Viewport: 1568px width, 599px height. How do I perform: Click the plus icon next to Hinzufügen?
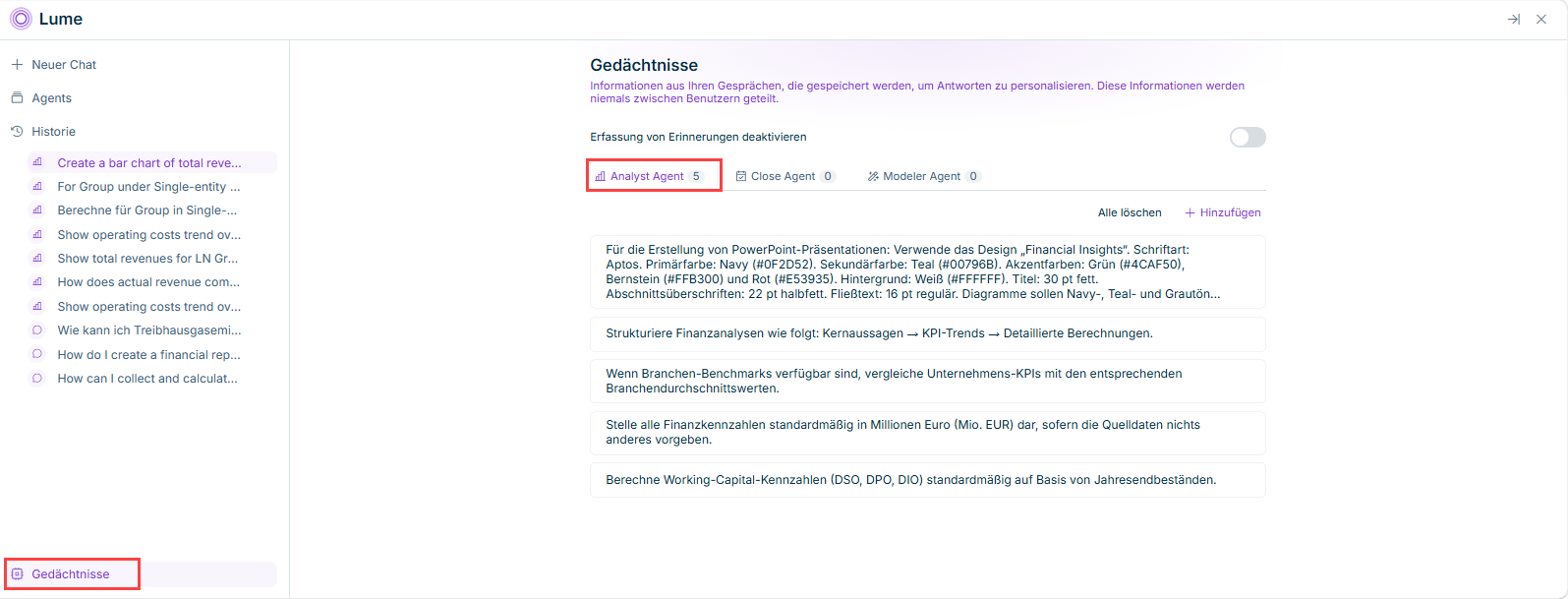(1190, 212)
